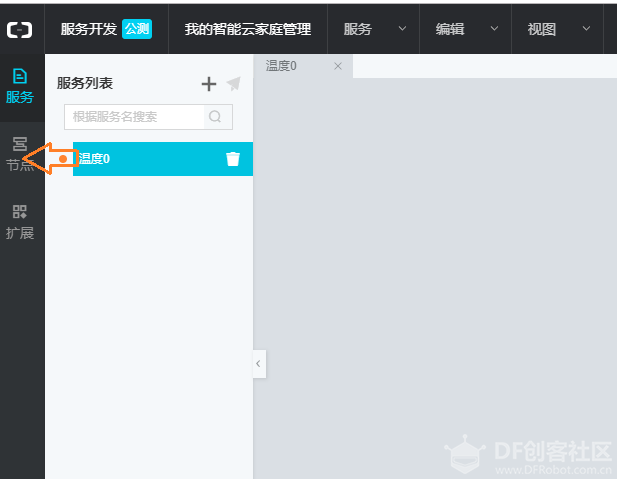Select 温度0 in the service list
The image size is (617, 479).
pos(163,159)
